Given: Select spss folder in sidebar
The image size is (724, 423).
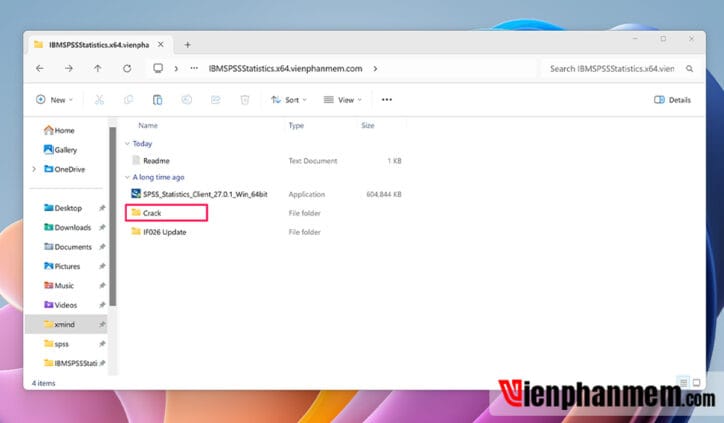Looking at the screenshot, I should coord(56,344).
